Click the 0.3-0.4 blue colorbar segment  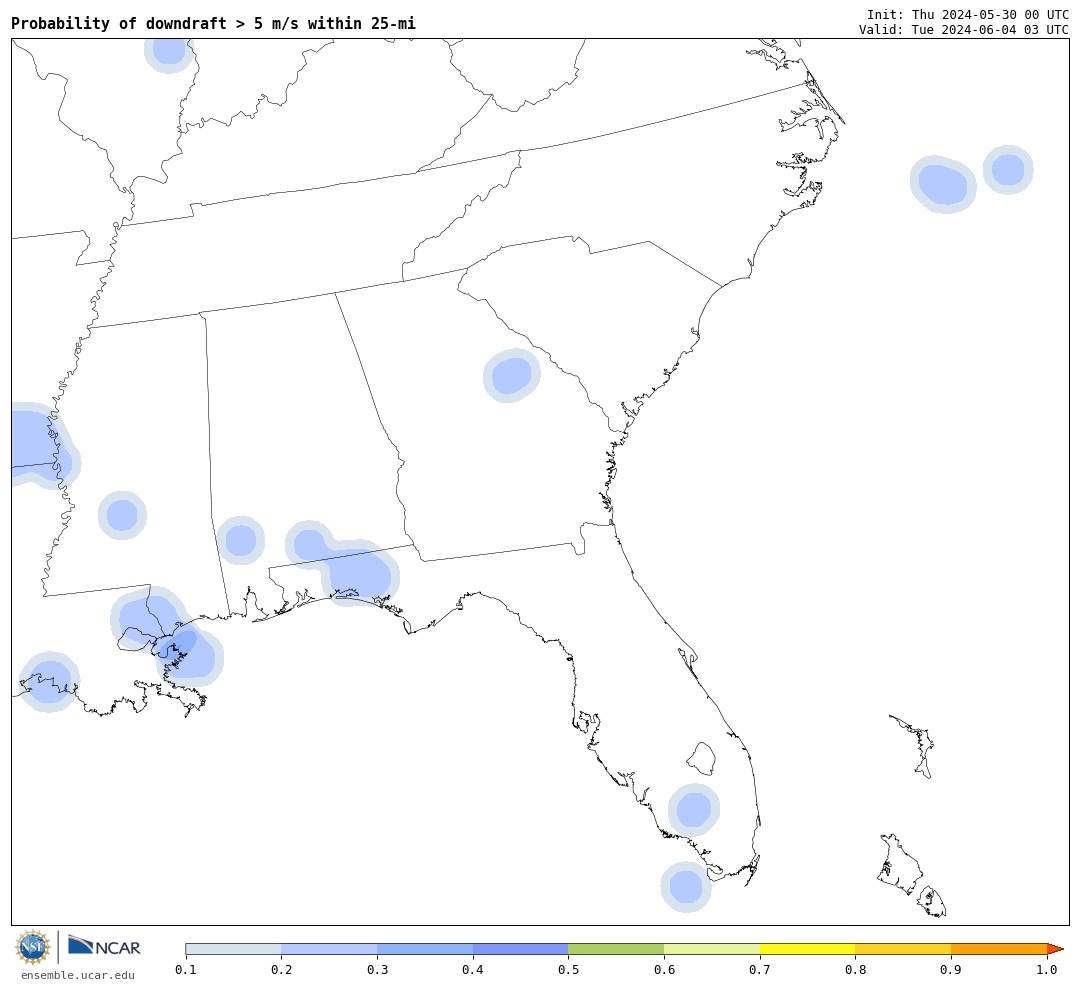coord(425,949)
